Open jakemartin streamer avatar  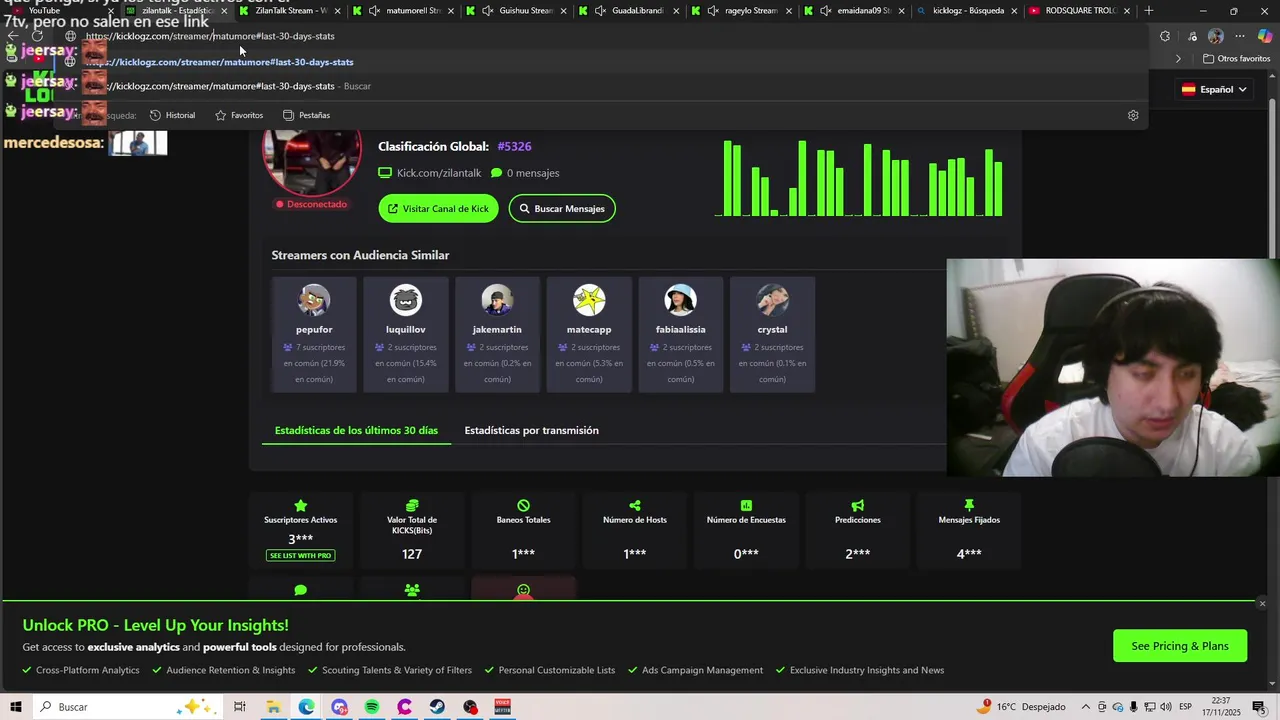coord(497,300)
